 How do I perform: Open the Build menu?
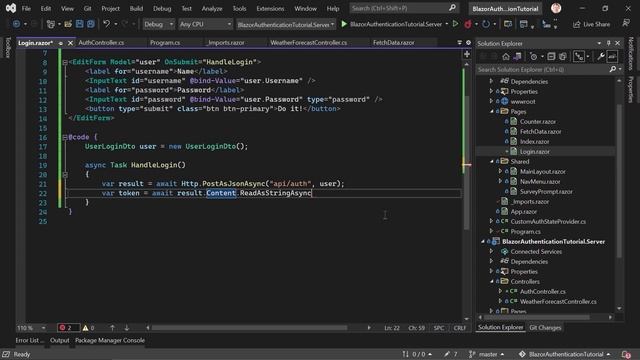pyautogui.click(x=136, y=8)
